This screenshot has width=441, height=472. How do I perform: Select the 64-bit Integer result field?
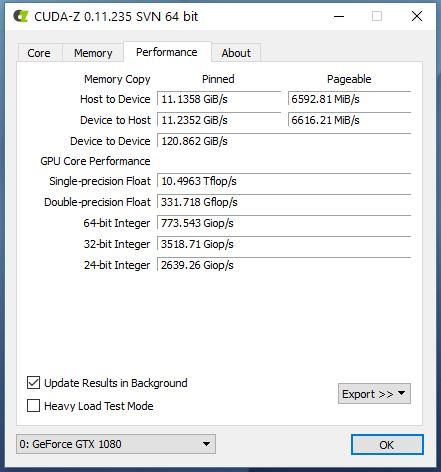[x=284, y=223]
